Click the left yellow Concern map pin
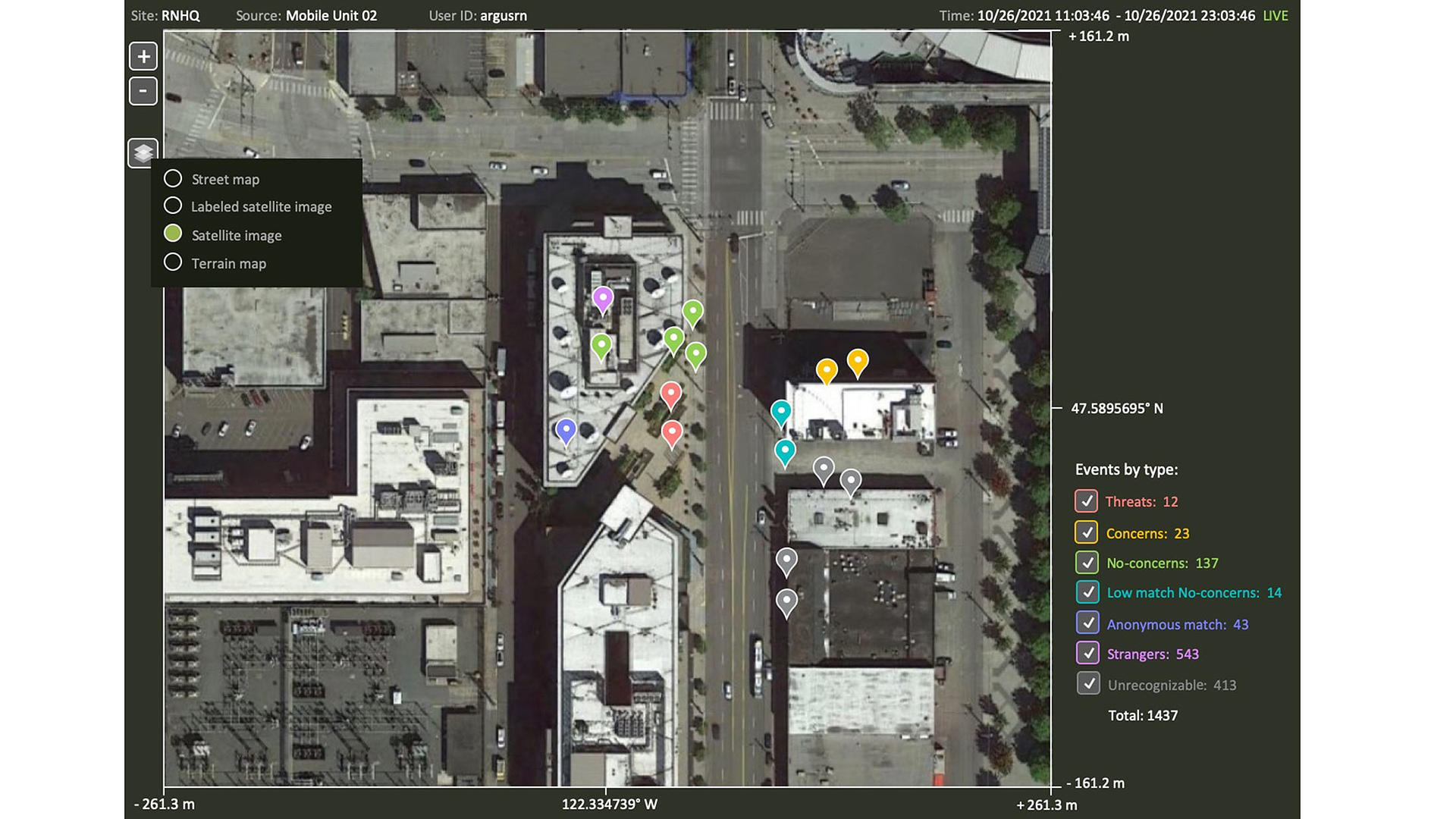Image resolution: width=1456 pixels, height=819 pixels. (x=827, y=370)
